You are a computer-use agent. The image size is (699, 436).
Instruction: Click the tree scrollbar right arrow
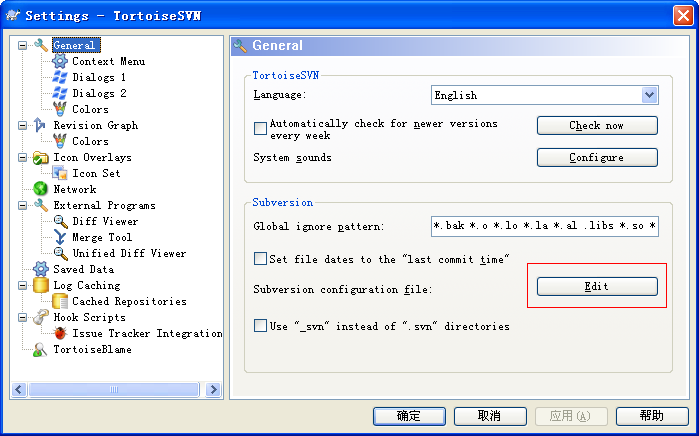coord(214,389)
